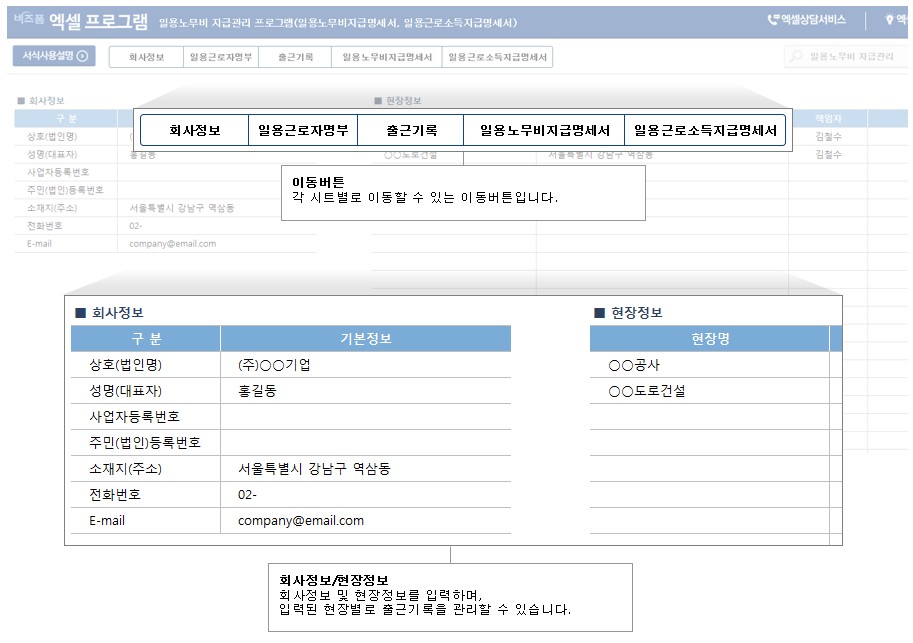Open the small 회사정보 tab under the banner
This screenshot has width=913, height=643.
click(x=146, y=57)
